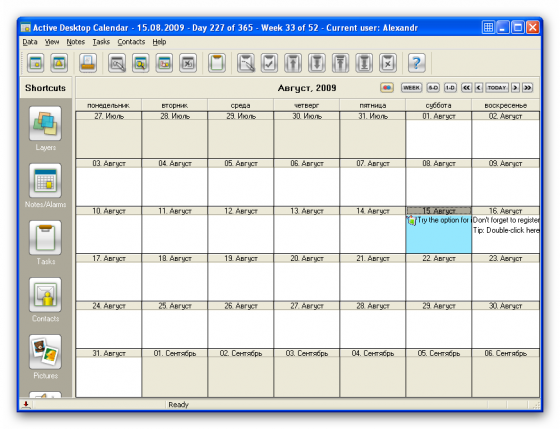Click the edit task pencil toolbar icon
The image size is (560, 429).
(246, 63)
